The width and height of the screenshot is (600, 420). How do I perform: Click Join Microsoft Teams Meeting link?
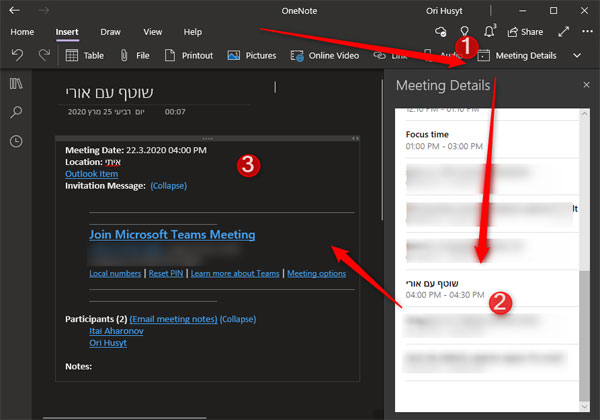point(171,235)
